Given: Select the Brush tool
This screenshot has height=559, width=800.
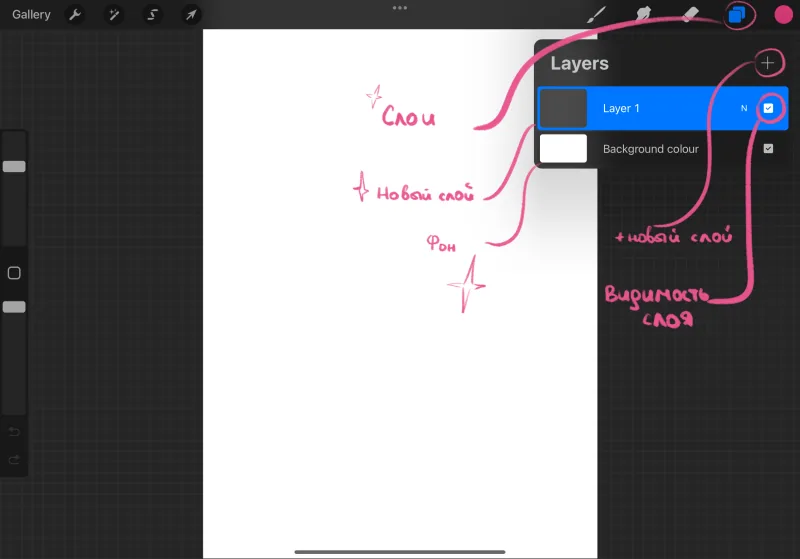Looking at the screenshot, I should [596, 15].
